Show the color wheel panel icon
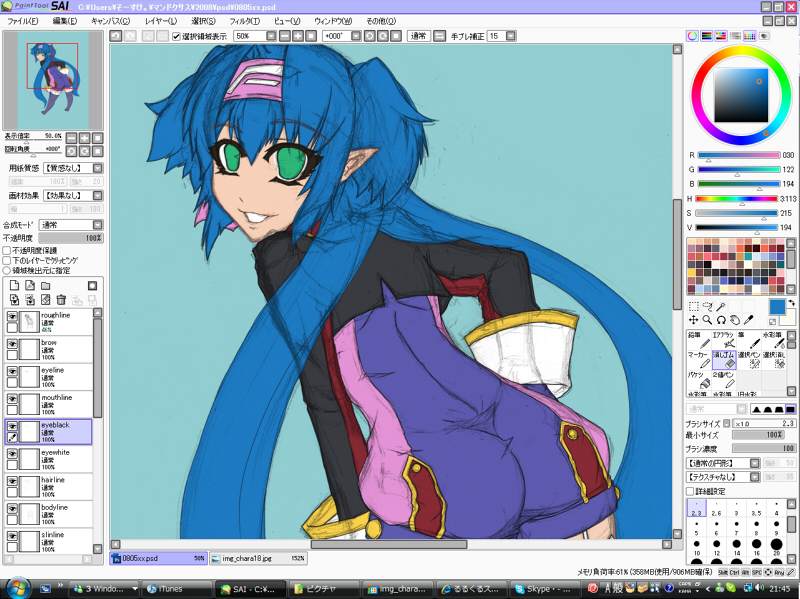Viewport: 800px width, 599px height. (692, 36)
